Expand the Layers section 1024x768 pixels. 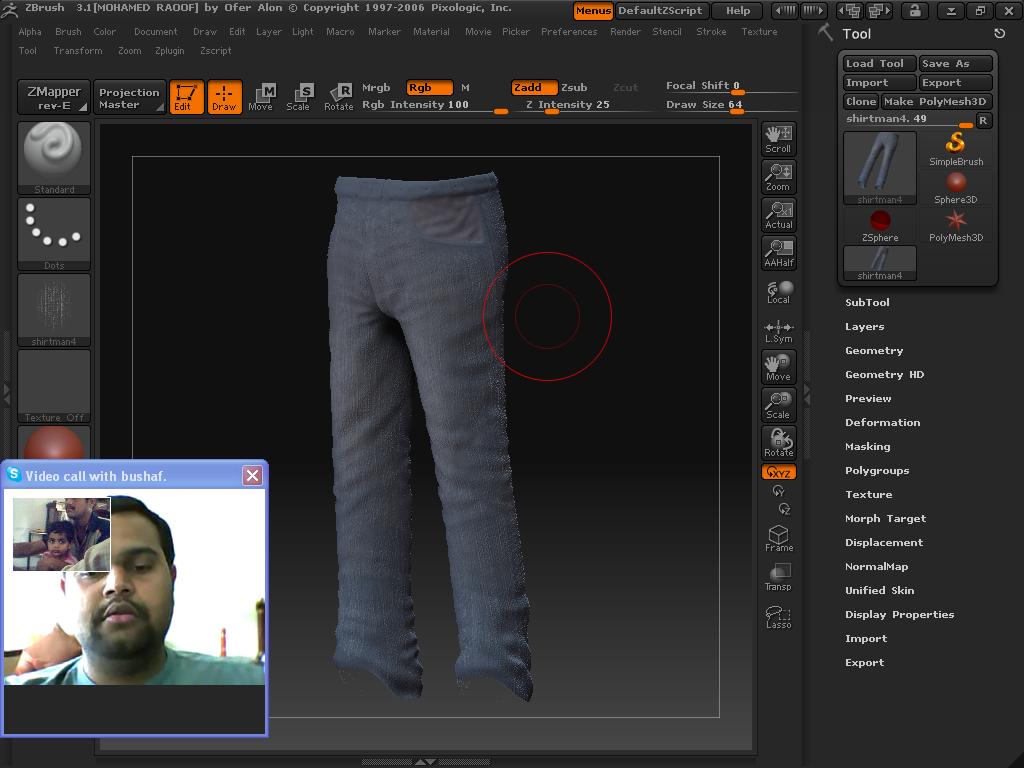865,327
